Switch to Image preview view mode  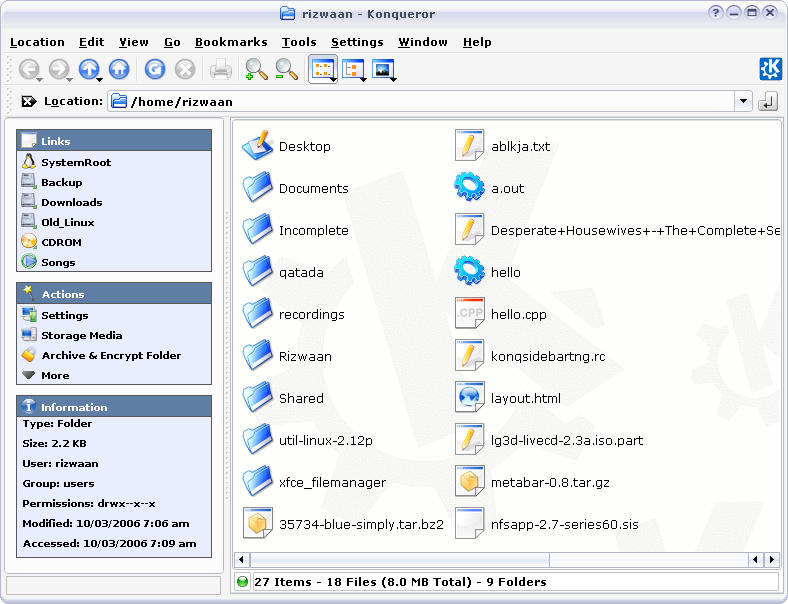pos(383,69)
